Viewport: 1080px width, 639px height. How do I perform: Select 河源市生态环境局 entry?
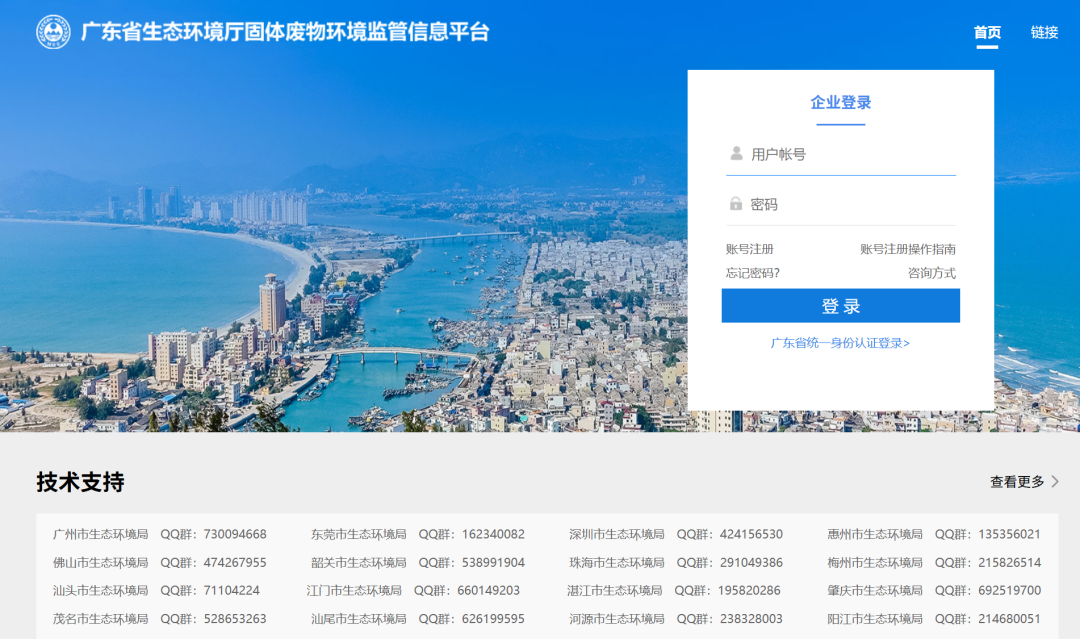point(616,619)
